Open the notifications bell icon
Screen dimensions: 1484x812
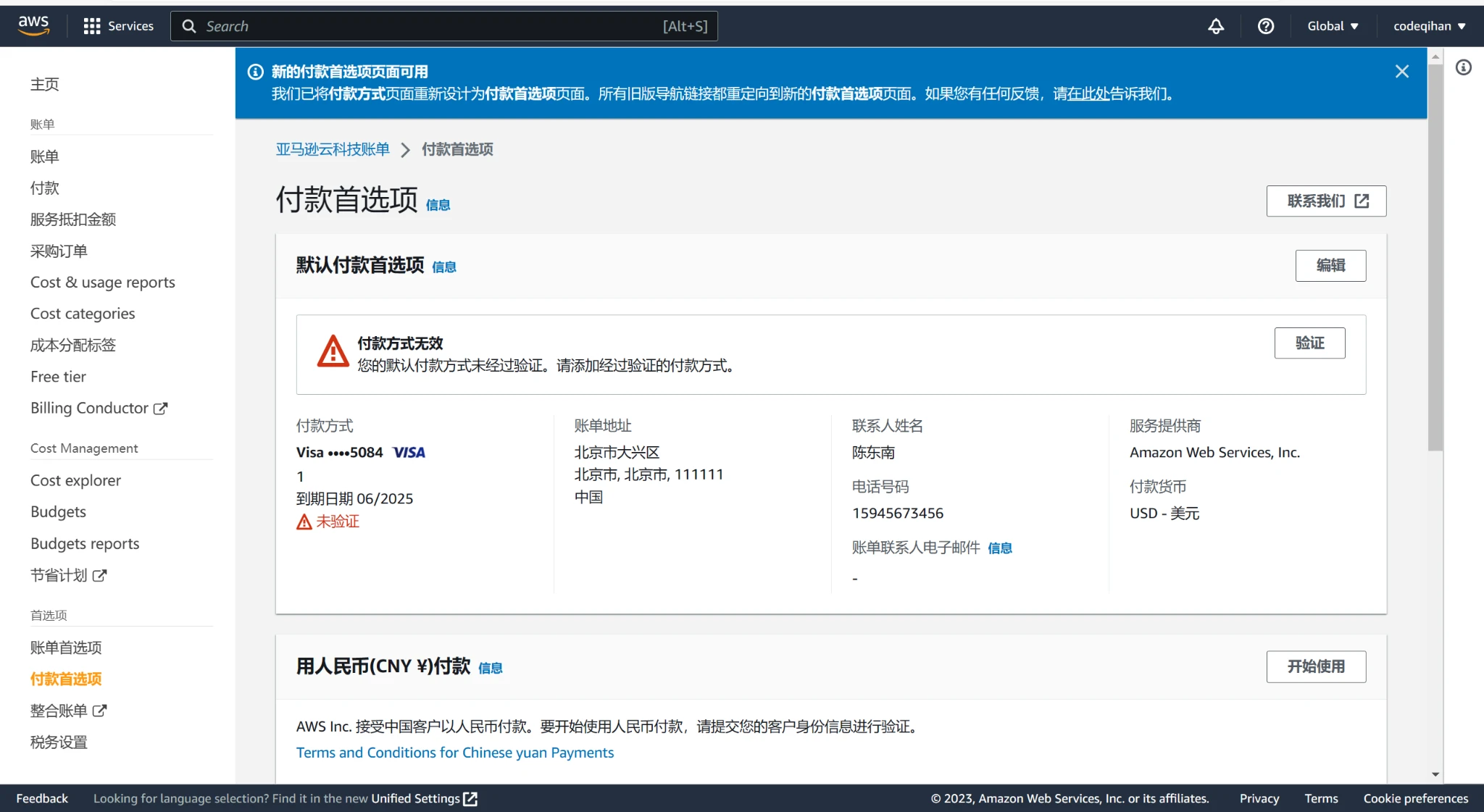pos(1216,26)
